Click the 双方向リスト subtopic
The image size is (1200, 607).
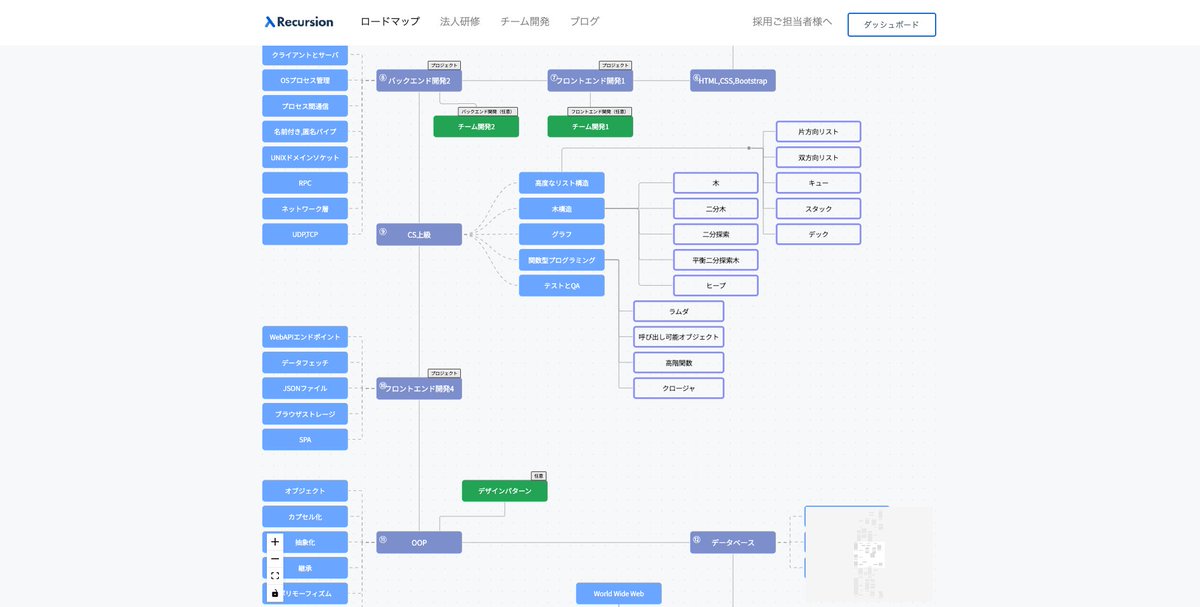(819, 158)
